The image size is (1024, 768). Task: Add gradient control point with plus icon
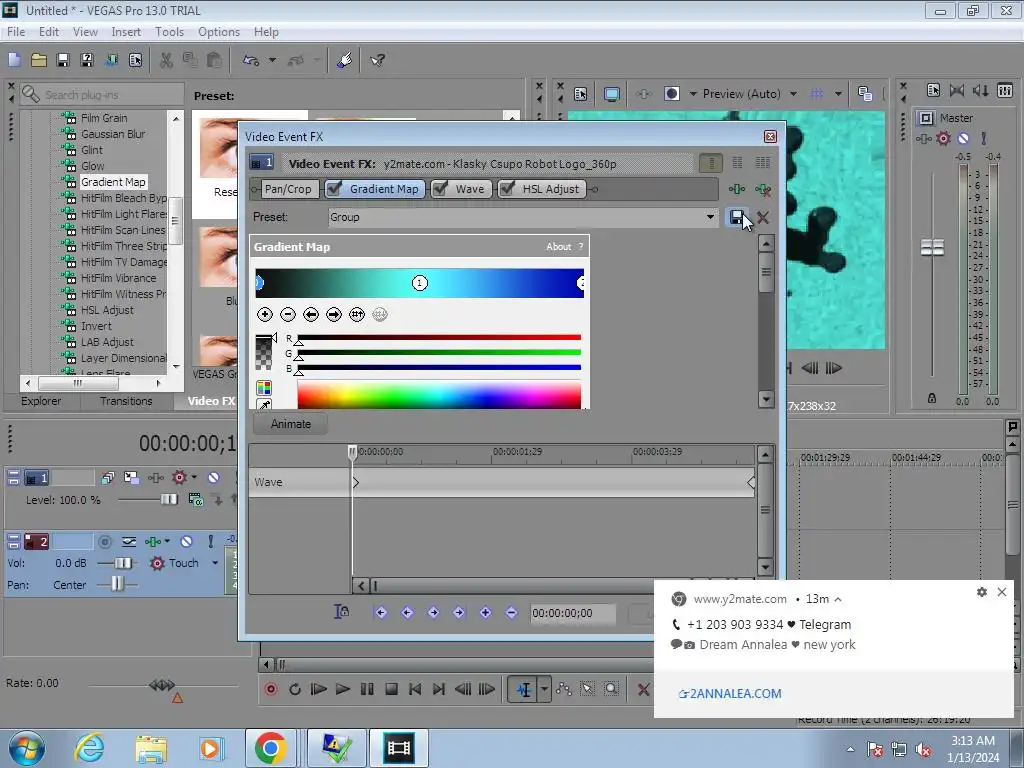[264, 315]
